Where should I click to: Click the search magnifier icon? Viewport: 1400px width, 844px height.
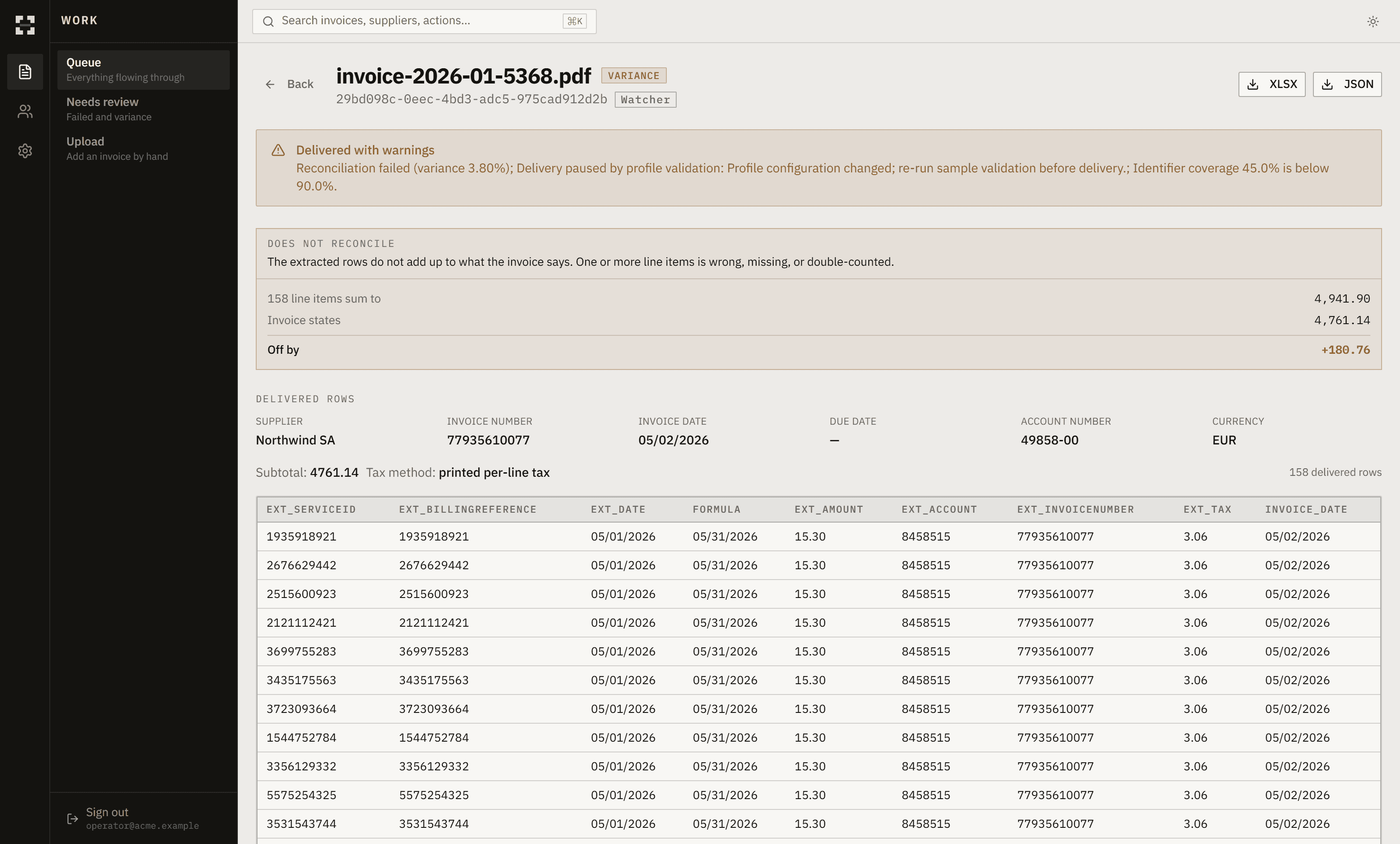click(268, 22)
